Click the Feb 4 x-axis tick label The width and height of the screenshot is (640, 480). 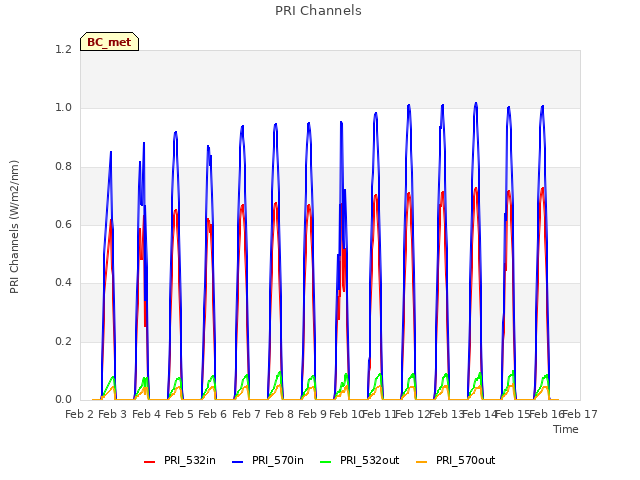point(147,414)
